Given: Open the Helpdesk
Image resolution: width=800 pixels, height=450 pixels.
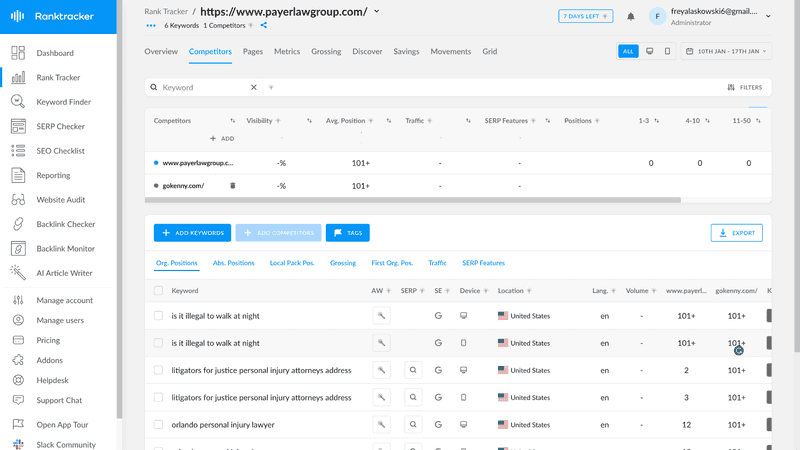Looking at the screenshot, I should pos(52,381).
